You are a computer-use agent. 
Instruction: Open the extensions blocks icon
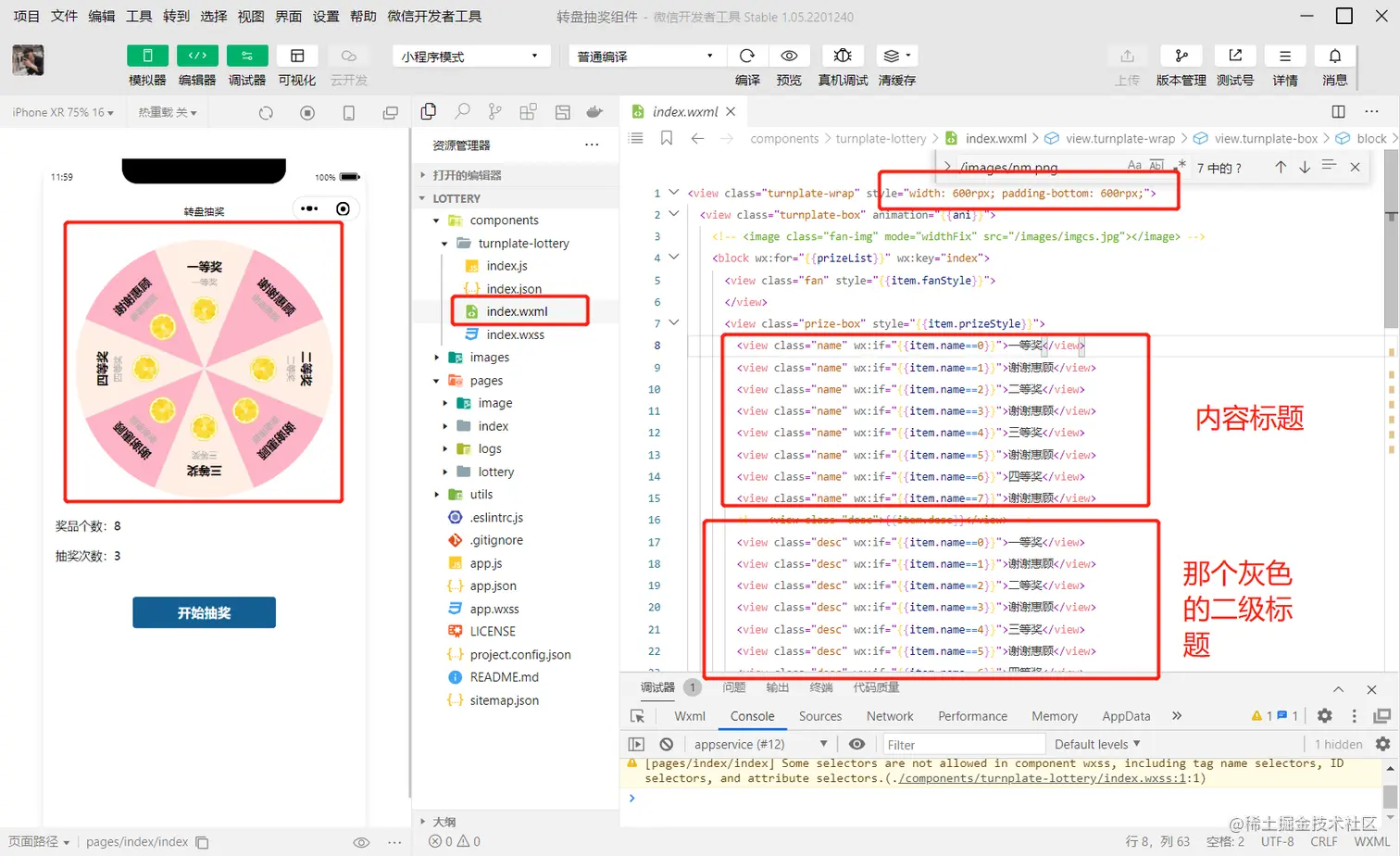click(529, 112)
